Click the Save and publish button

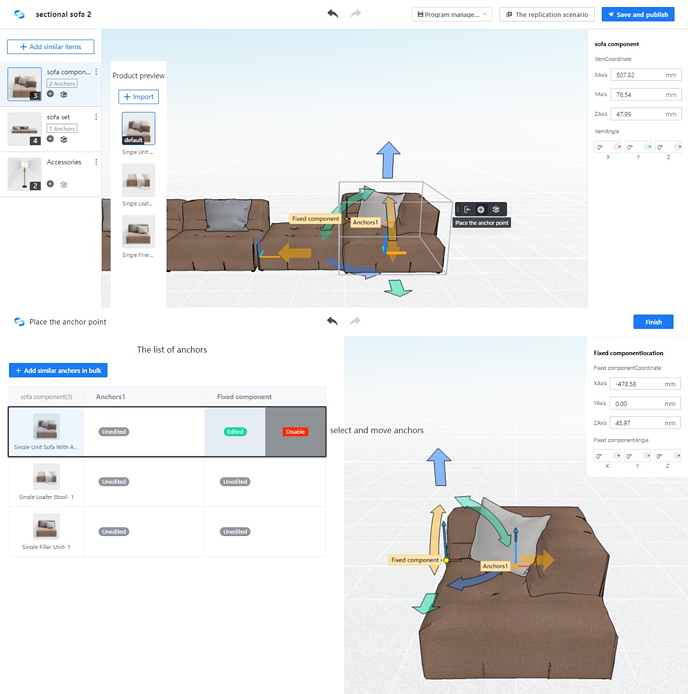[x=638, y=15]
